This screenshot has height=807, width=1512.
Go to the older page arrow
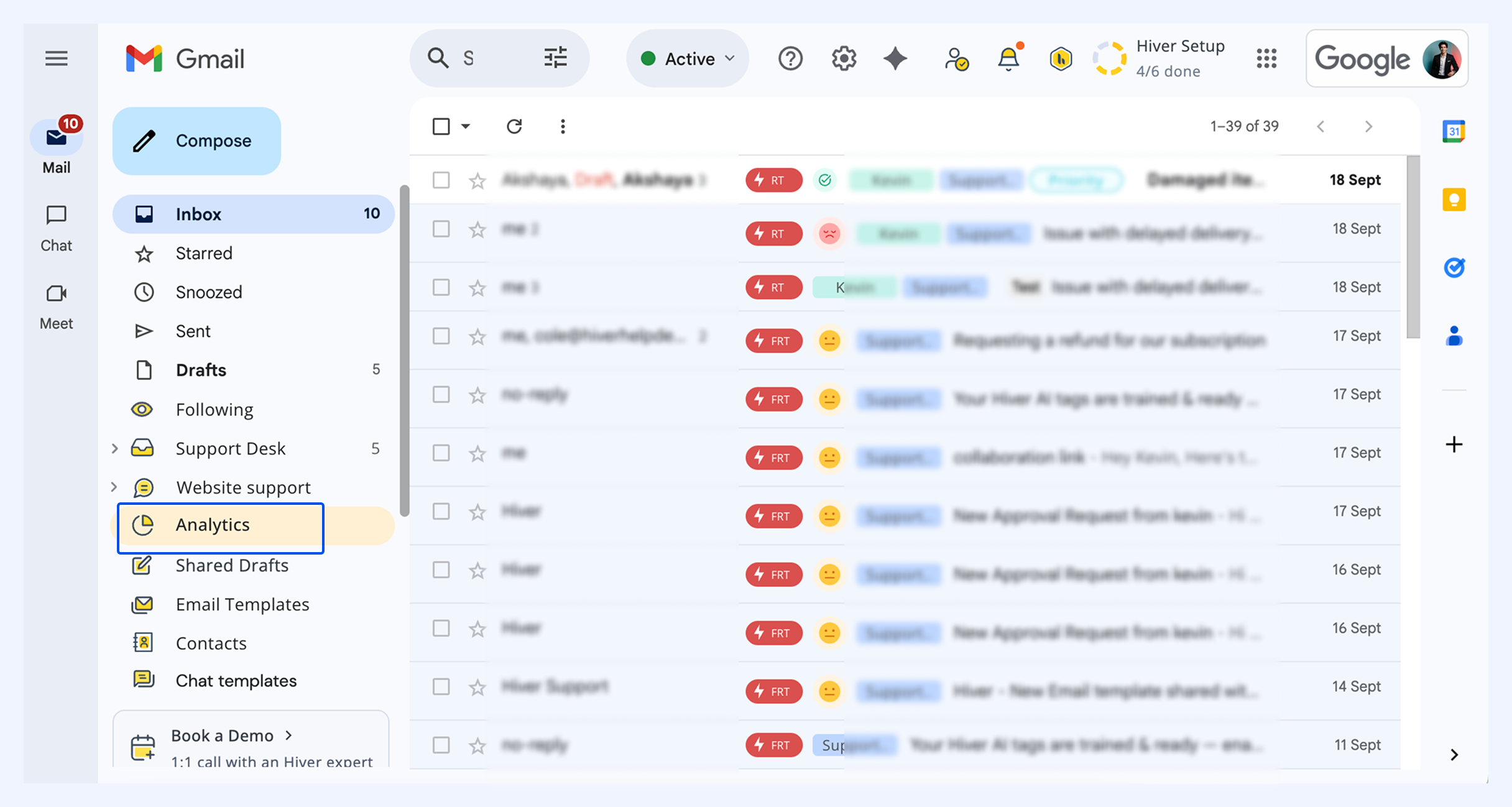(1368, 126)
